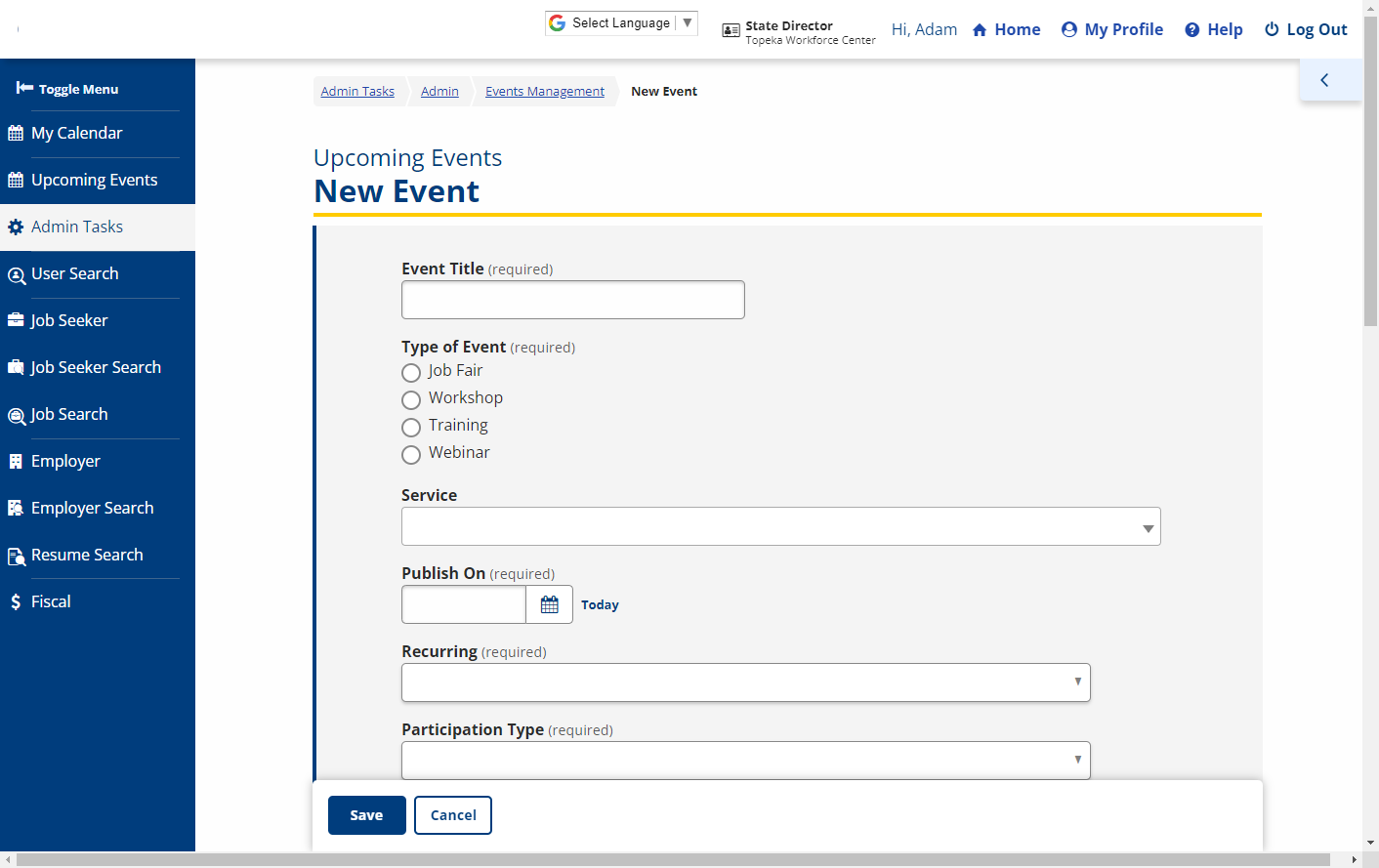Expand the Recurring dropdown list
The image size is (1379, 868).
point(745,682)
